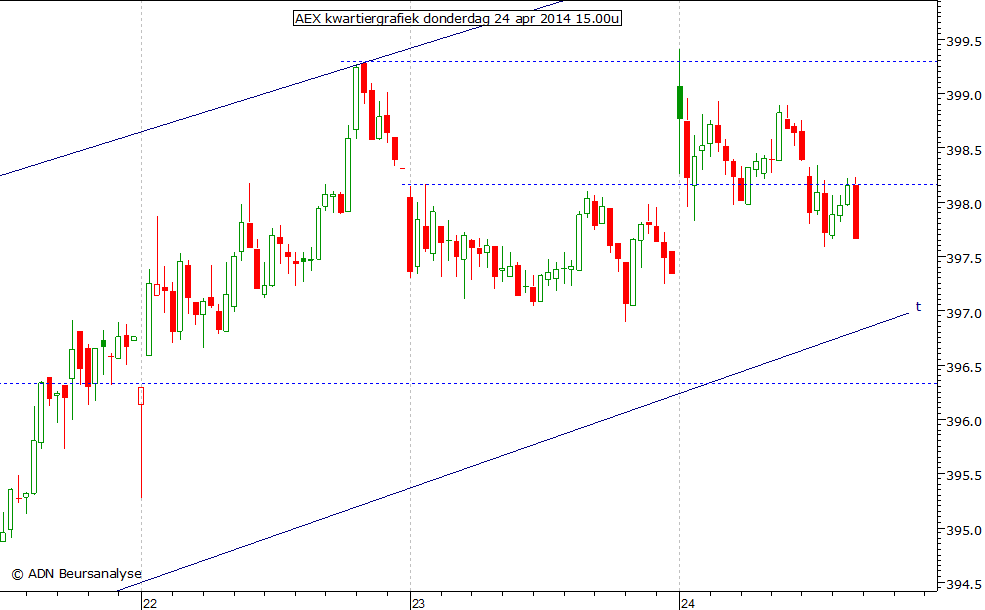Click the trendline label t
Viewport: 985px width, 610px height.
tap(918, 307)
